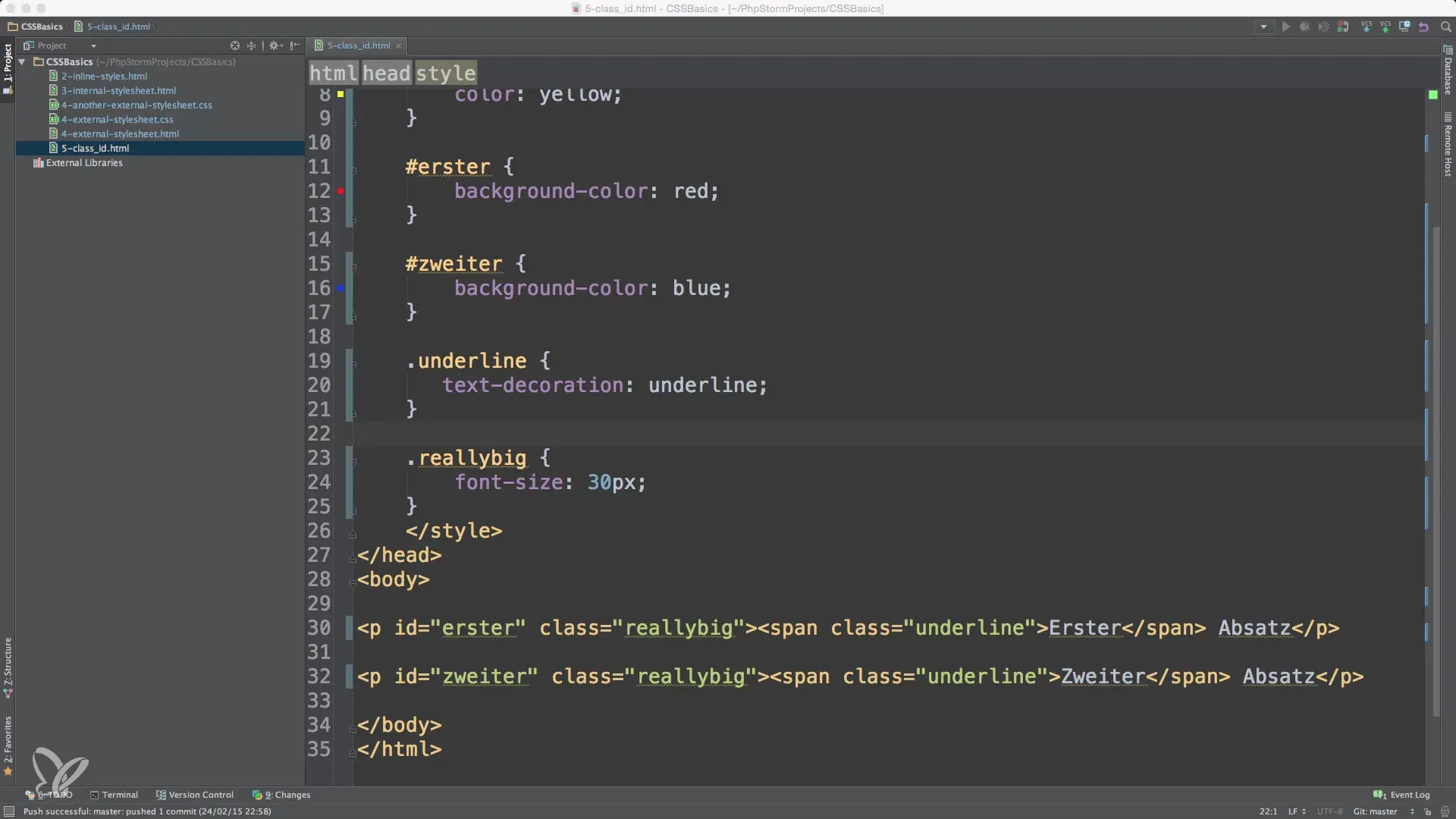Select 5-class_id.html in project tree
This screenshot has height=819, width=1456.
coord(95,148)
